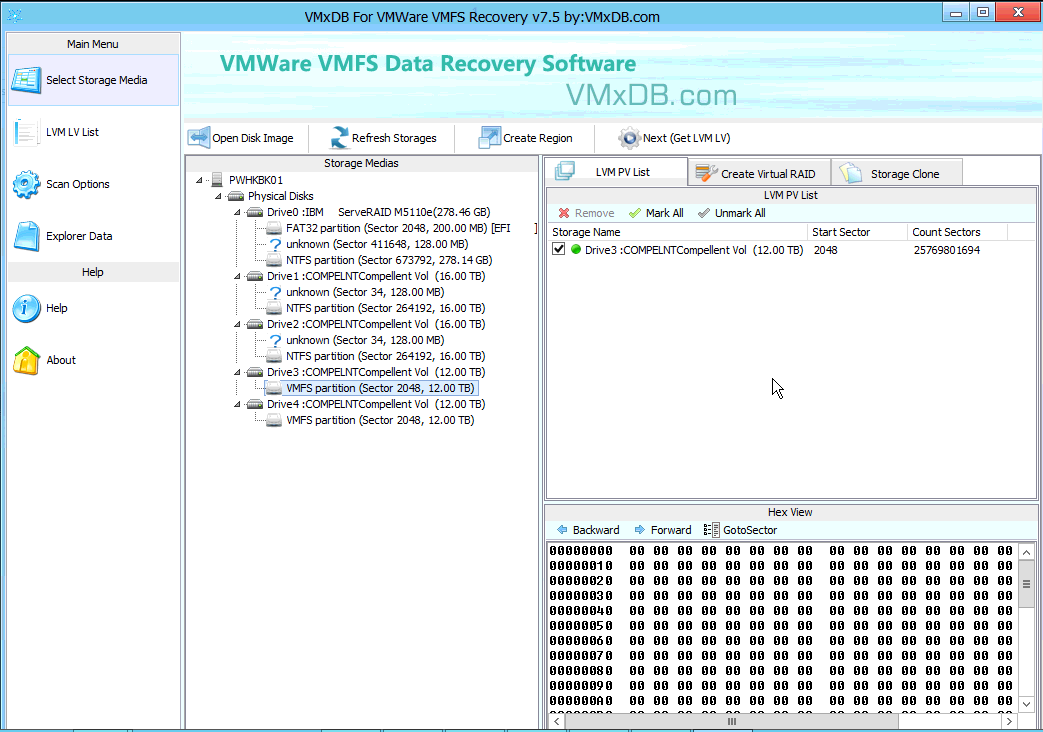Click the grey Unmark All check icon
Screen dimensions: 1043x732
pos(704,213)
